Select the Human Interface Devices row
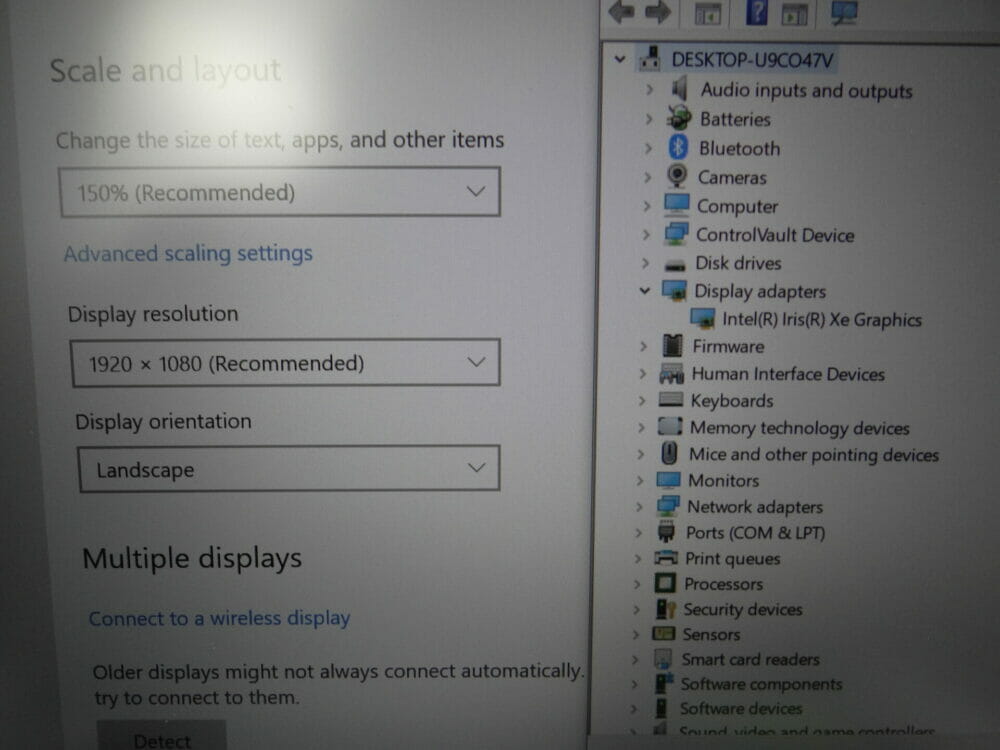 tap(788, 374)
